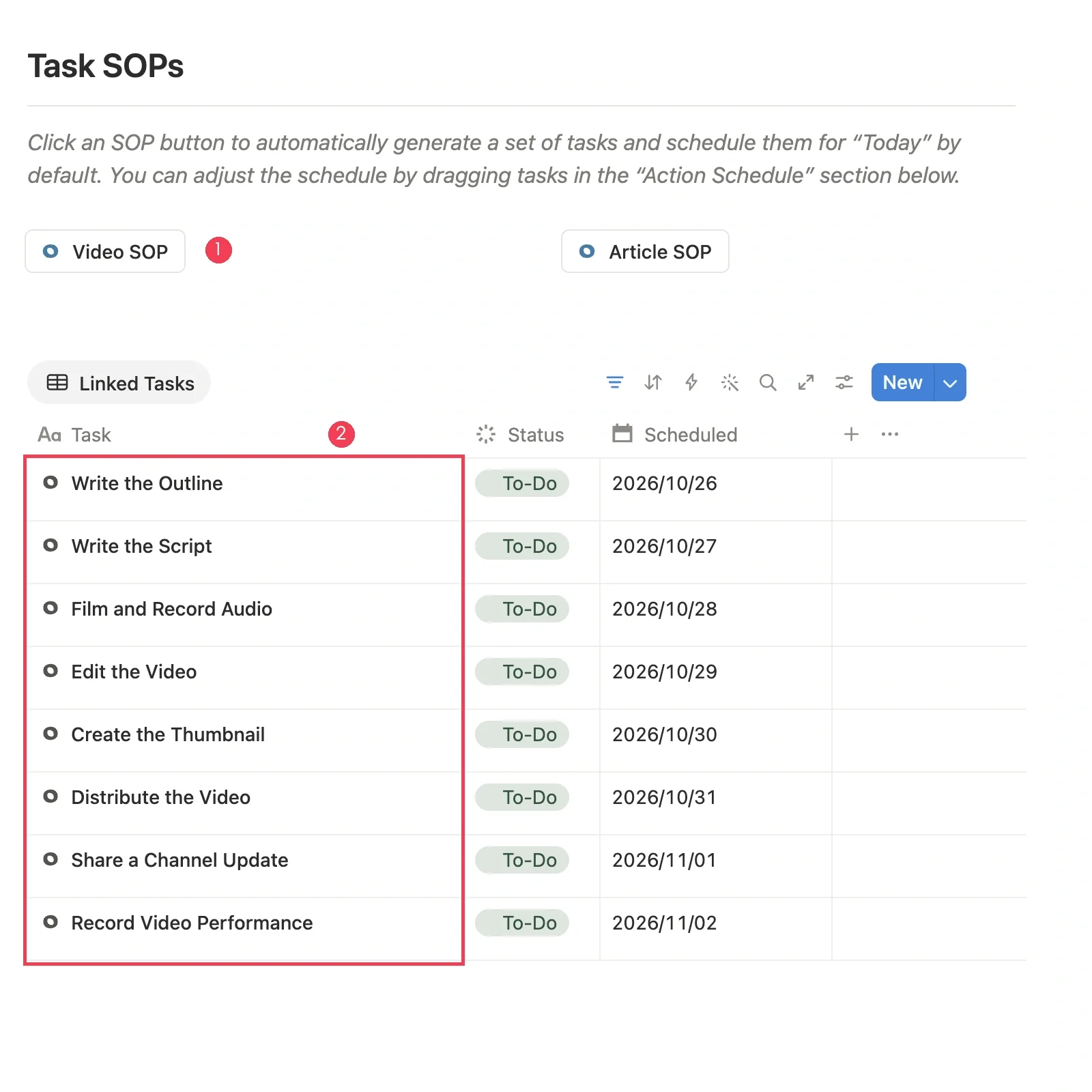Open the sort arrows icon
Viewport: 1092px width, 1092px height.
[x=653, y=382]
